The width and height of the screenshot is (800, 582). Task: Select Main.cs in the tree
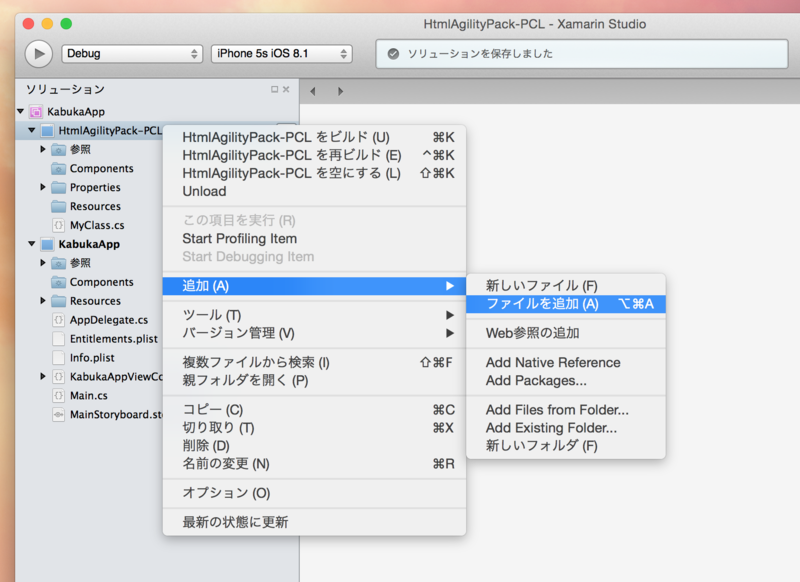click(x=89, y=395)
